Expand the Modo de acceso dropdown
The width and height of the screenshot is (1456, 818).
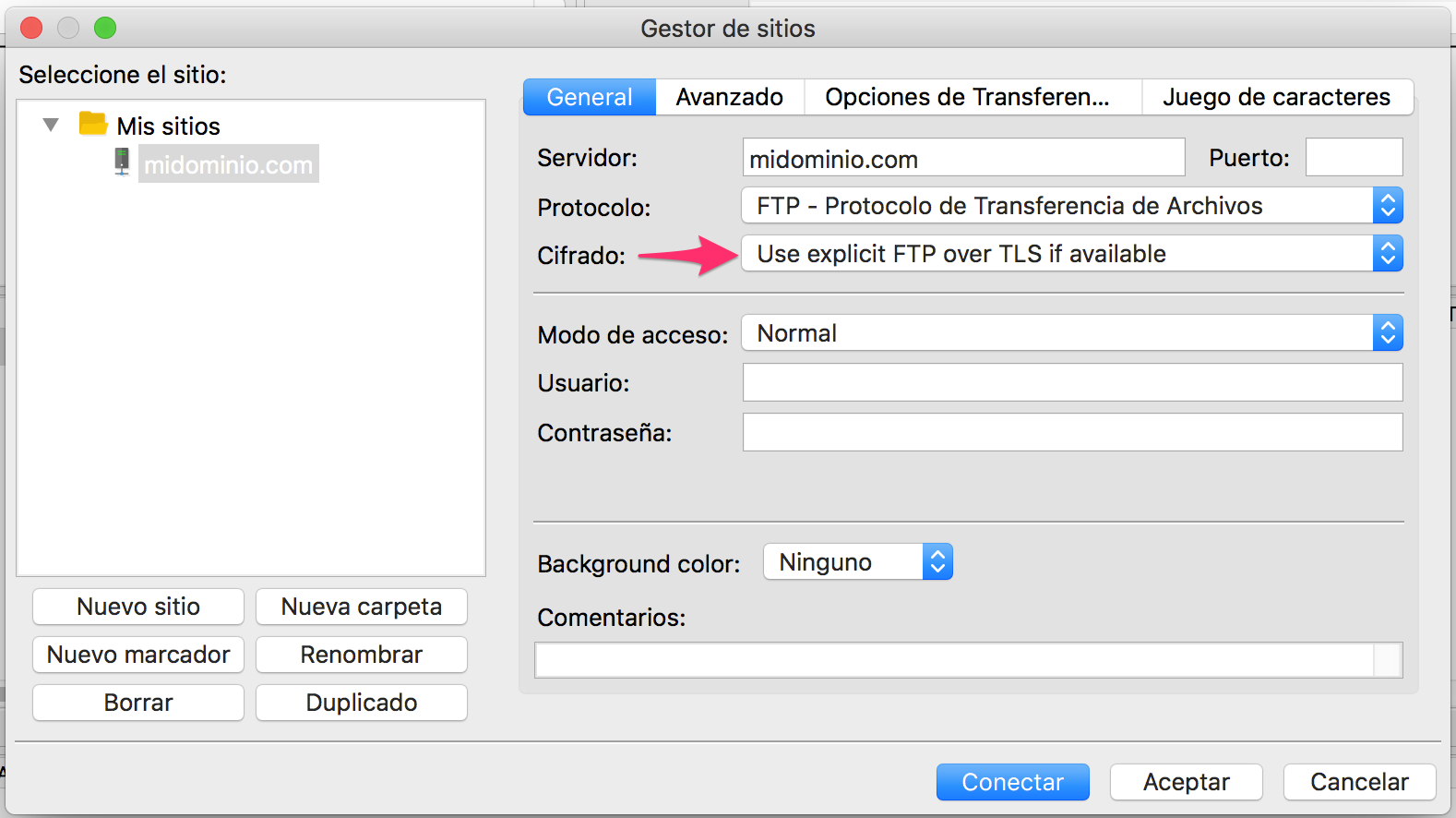coord(1071,333)
